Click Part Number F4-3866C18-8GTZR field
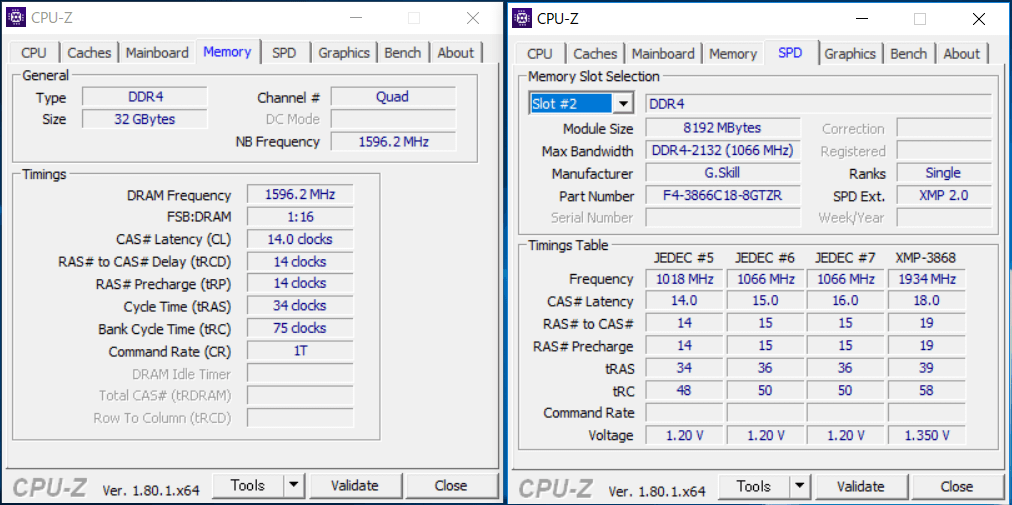The image size is (1012, 505). pyautogui.click(x=723, y=195)
